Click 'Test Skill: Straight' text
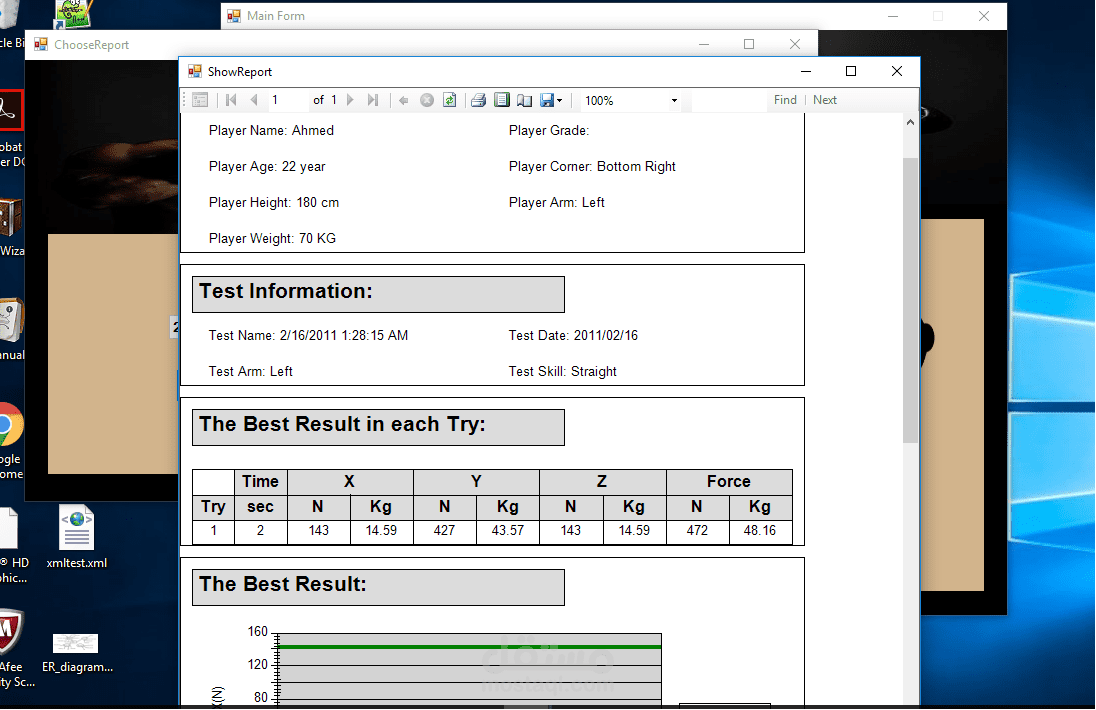This screenshot has height=710, width=1096. (563, 372)
